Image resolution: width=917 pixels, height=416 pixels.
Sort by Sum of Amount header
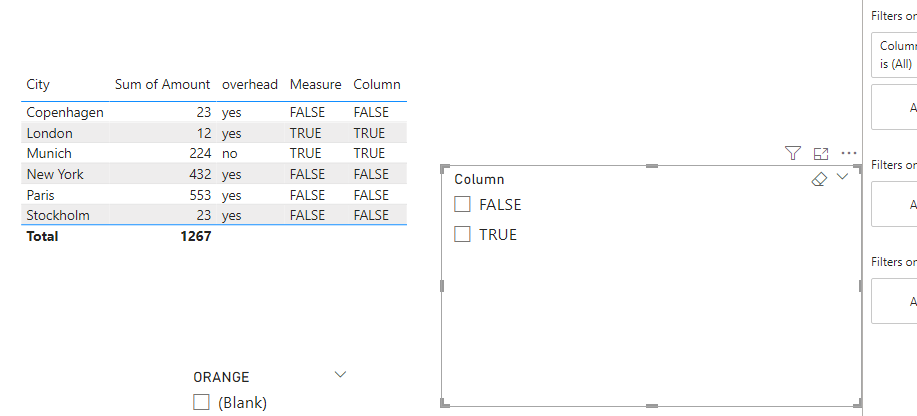(x=162, y=84)
